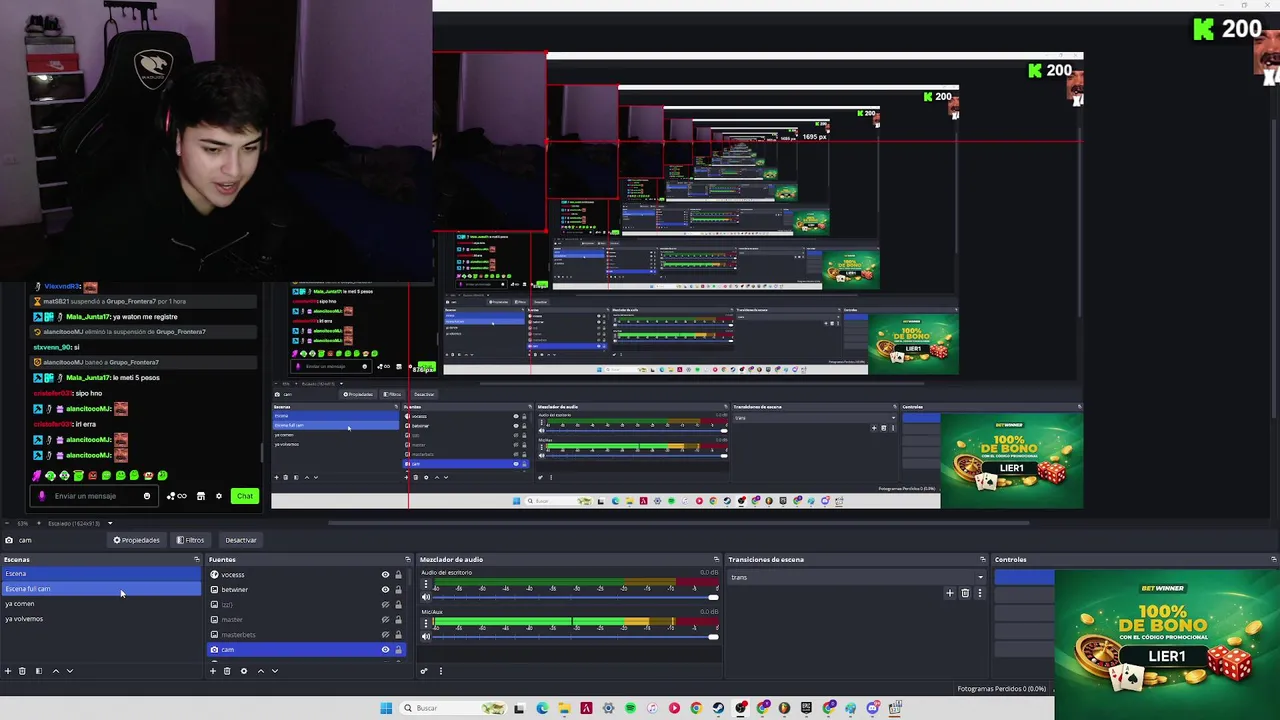Viewport: 1280px width, 720px height.
Task: Mute the Mic/Aux speaker icon
Action: (x=426, y=636)
